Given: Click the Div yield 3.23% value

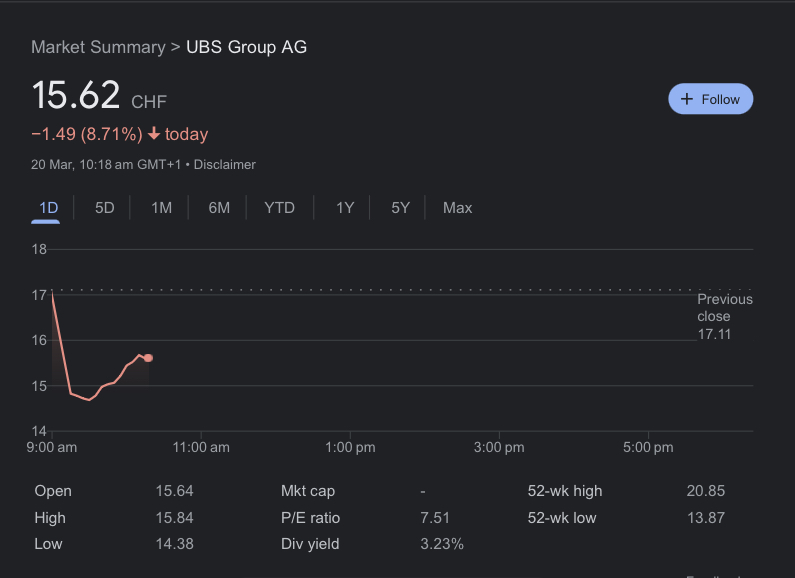Looking at the screenshot, I should coord(442,544).
